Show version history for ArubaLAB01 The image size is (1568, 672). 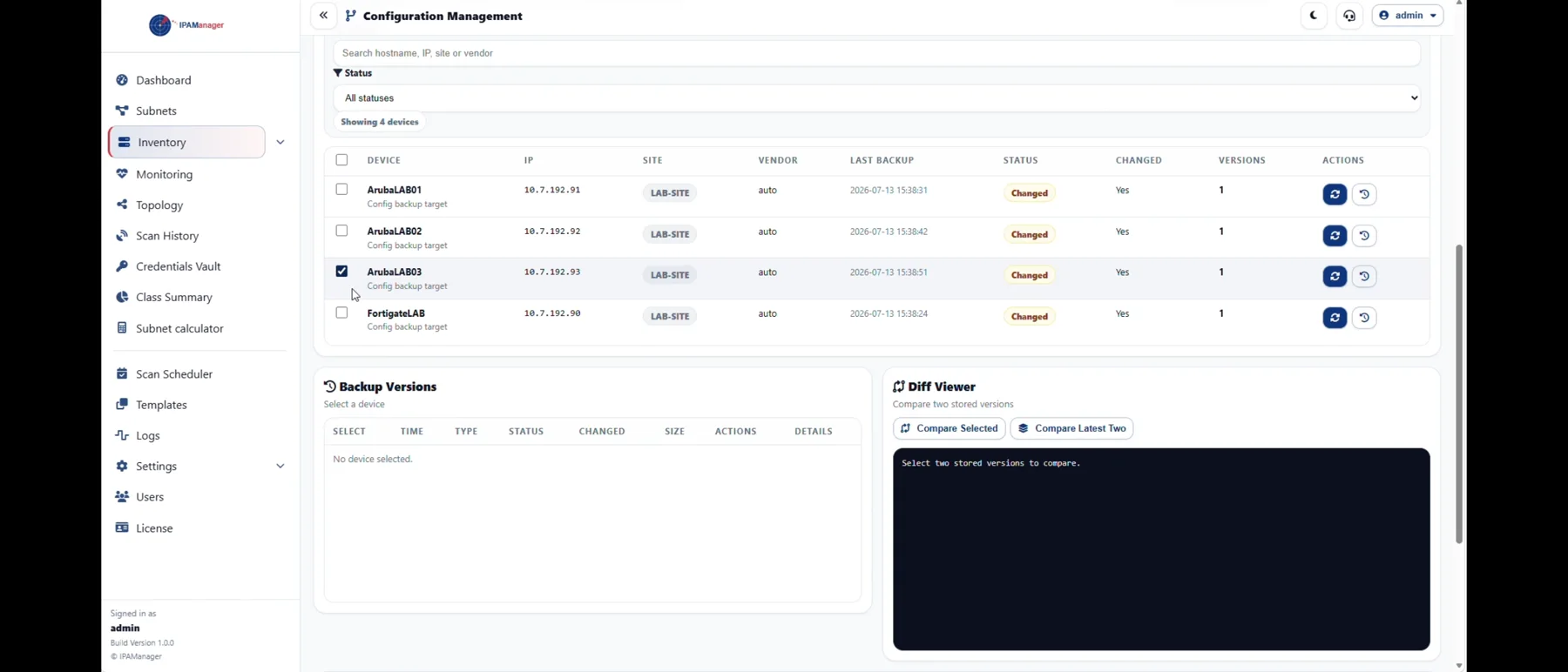pyautogui.click(x=1364, y=194)
